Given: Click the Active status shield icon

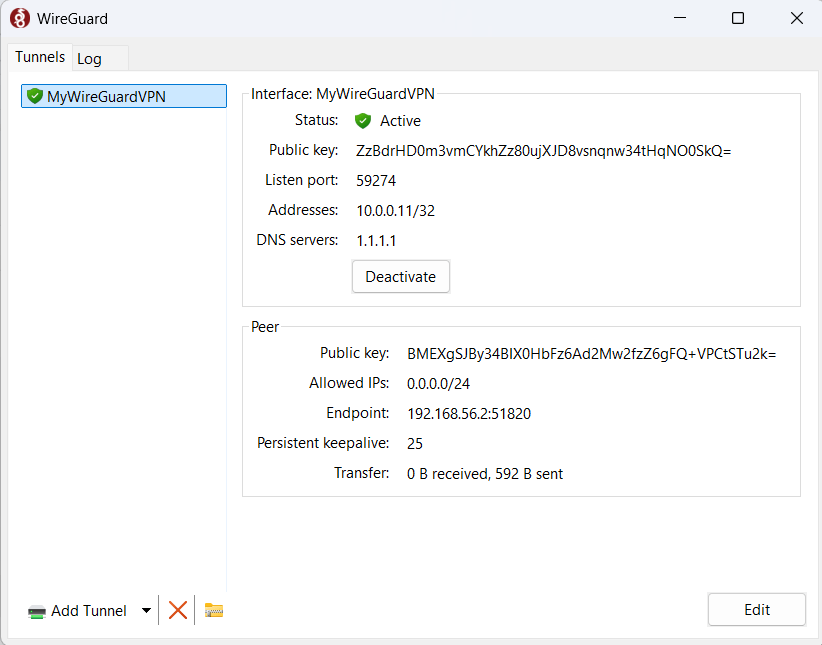Looking at the screenshot, I should click(363, 121).
